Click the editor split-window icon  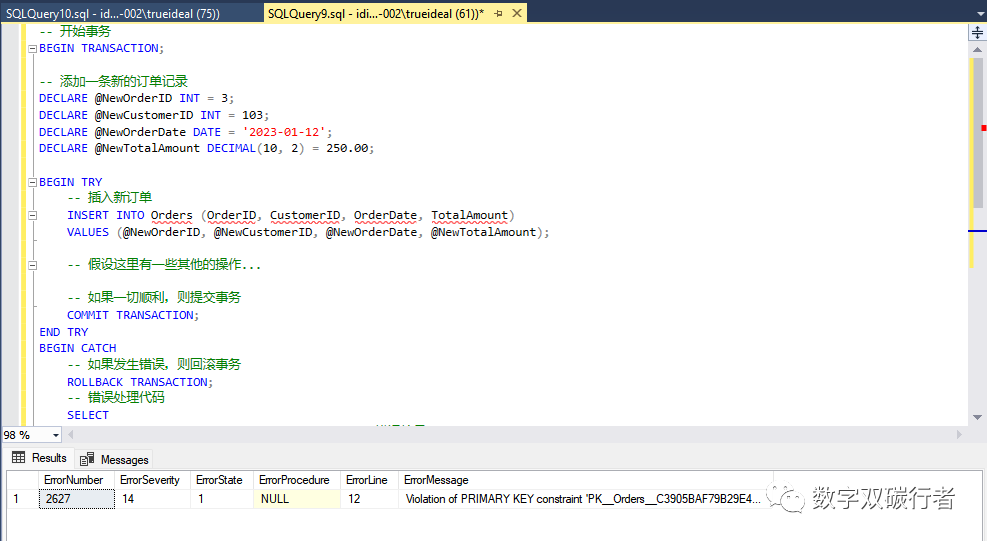977,33
